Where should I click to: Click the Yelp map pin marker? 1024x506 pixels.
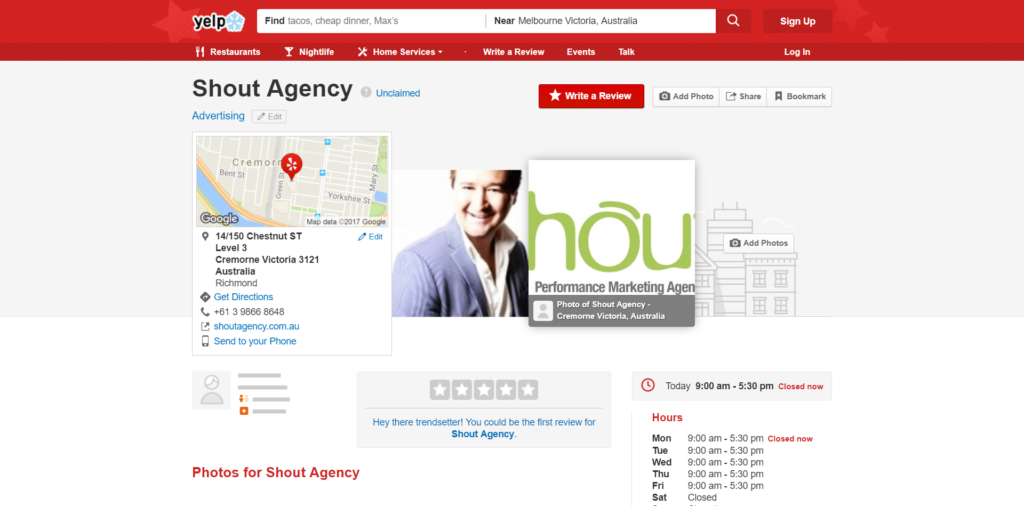(291, 166)
